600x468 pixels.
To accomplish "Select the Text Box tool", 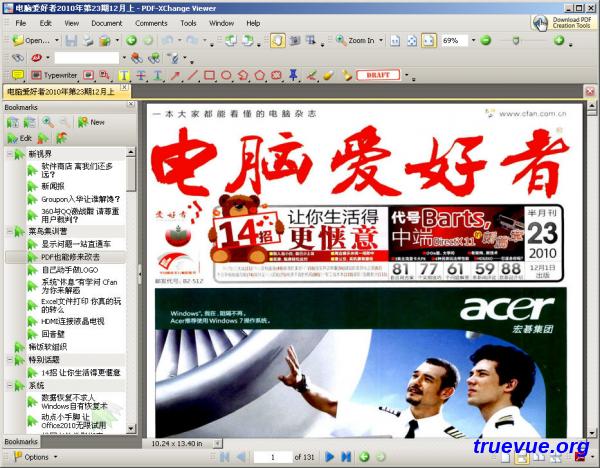I will (x=88, y=75).
